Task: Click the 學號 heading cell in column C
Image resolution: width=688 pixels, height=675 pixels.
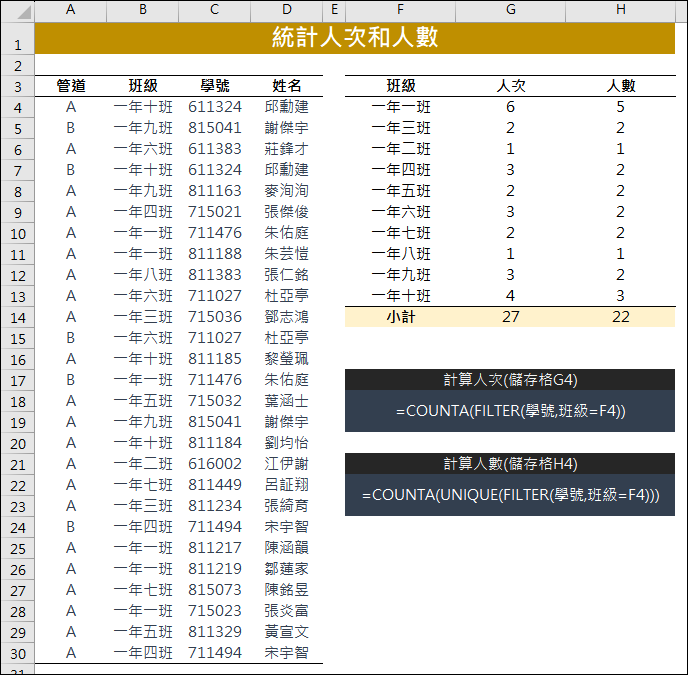Action: (215, 86)
